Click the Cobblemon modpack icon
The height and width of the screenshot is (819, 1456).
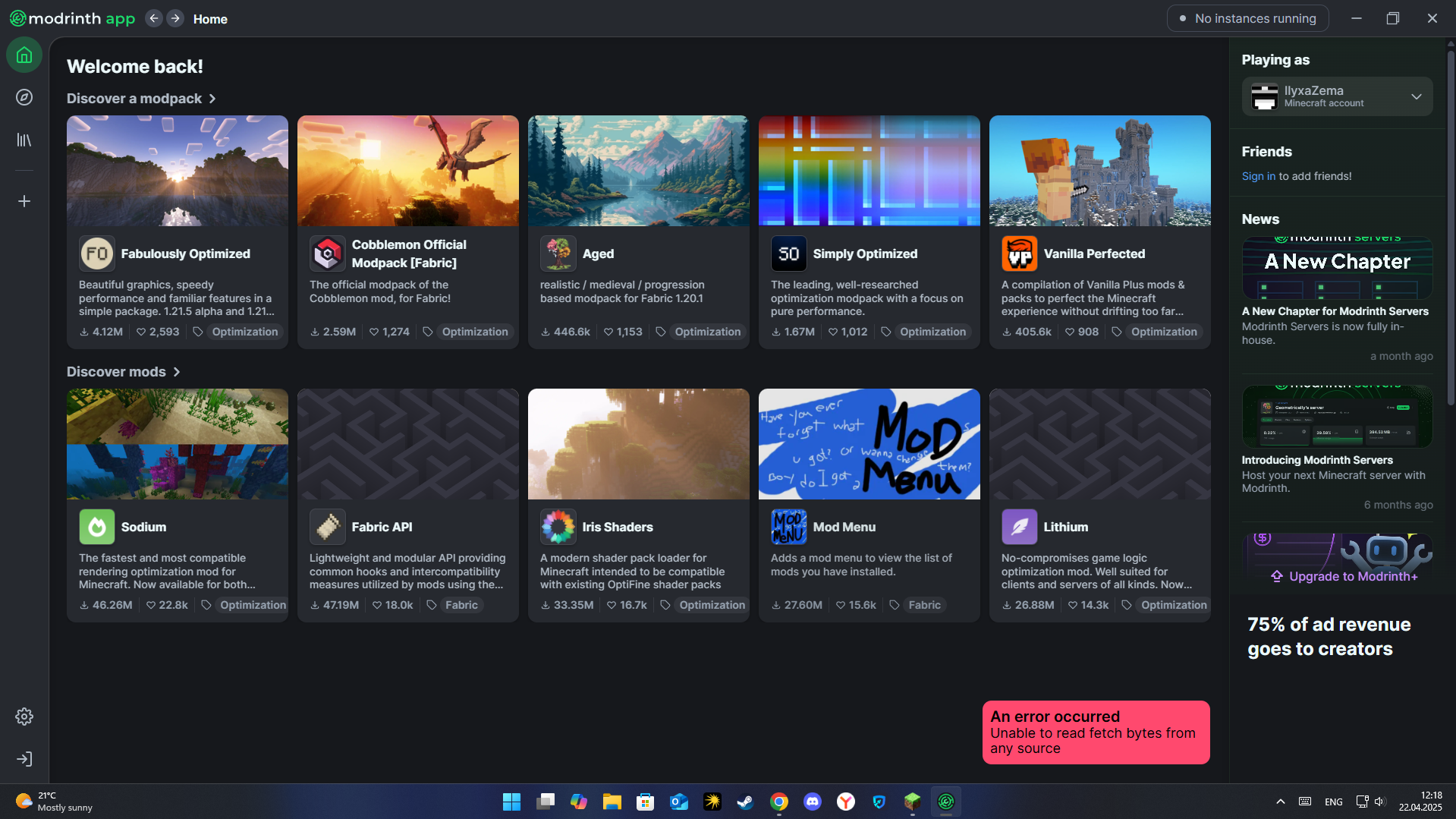(x=328, y=254)
